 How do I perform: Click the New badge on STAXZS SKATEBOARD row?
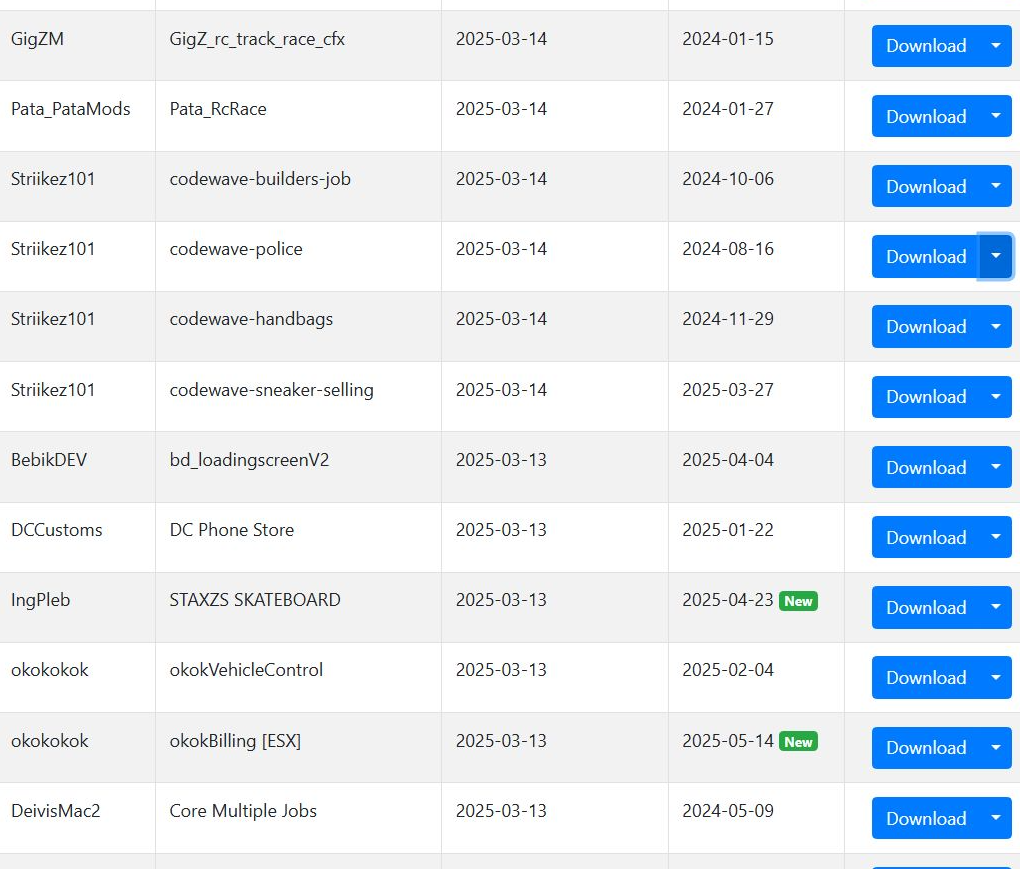pyautogui.click(x=798, y=601)
